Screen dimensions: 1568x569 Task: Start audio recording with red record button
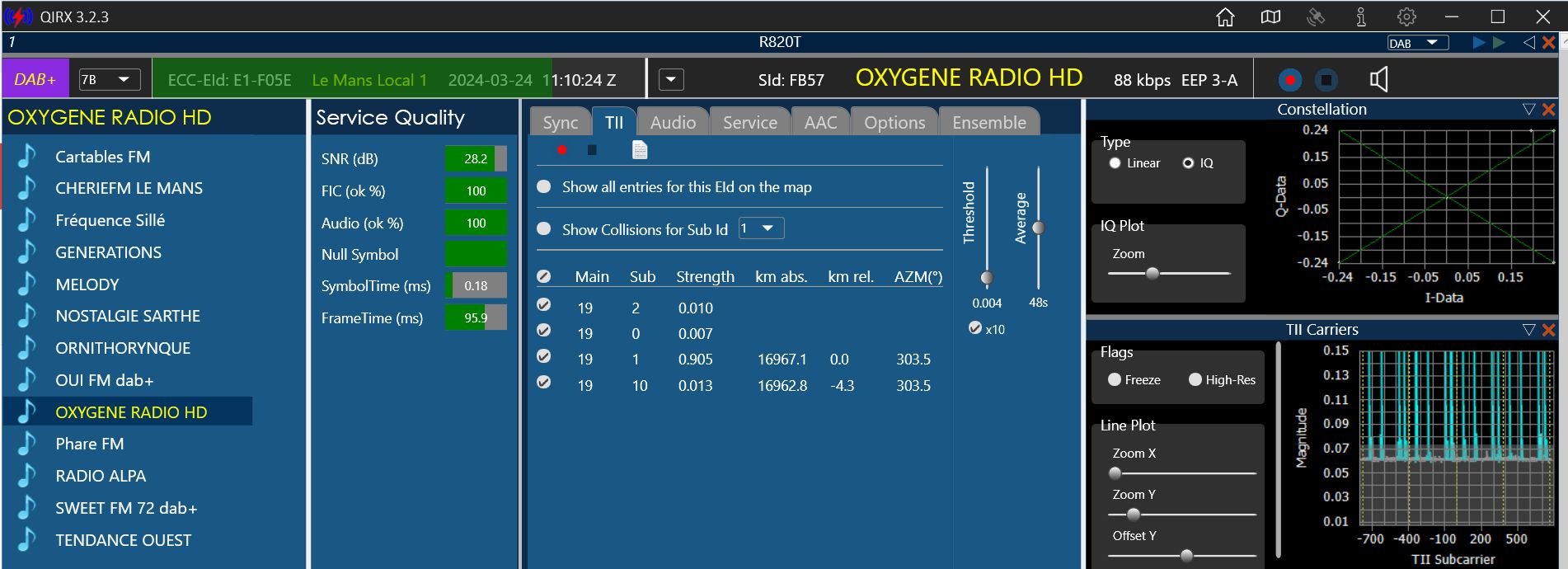point(1290,80)
